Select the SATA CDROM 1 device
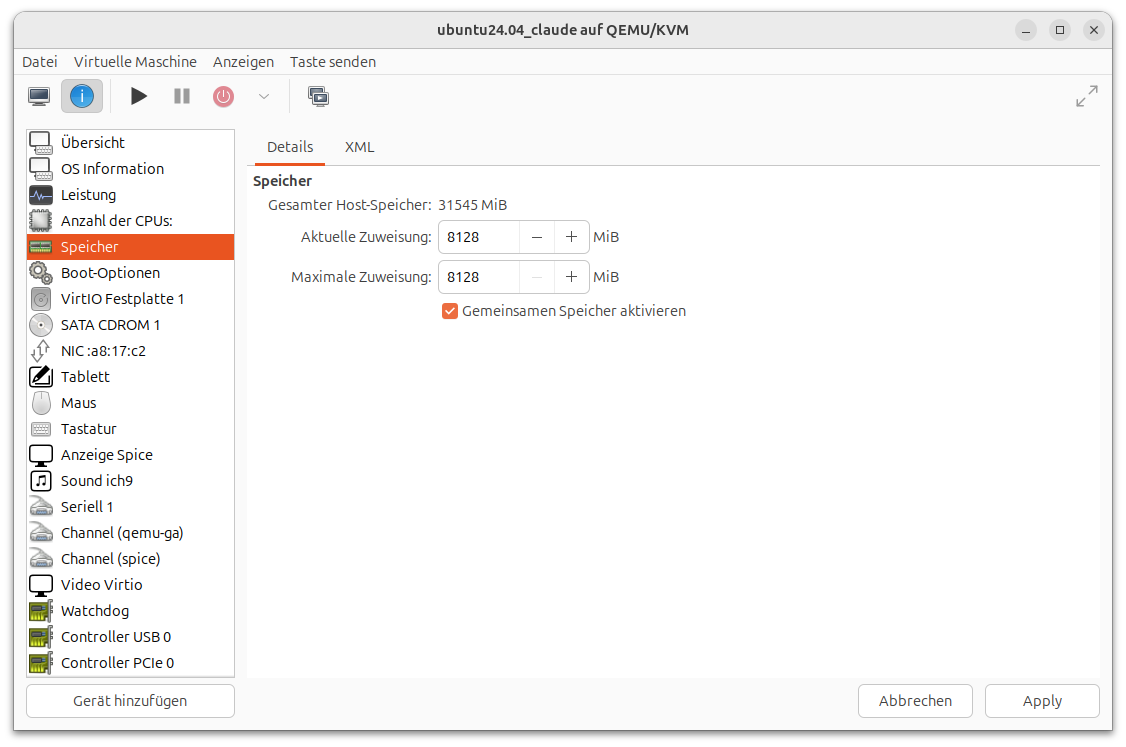 tap(110, 325)
